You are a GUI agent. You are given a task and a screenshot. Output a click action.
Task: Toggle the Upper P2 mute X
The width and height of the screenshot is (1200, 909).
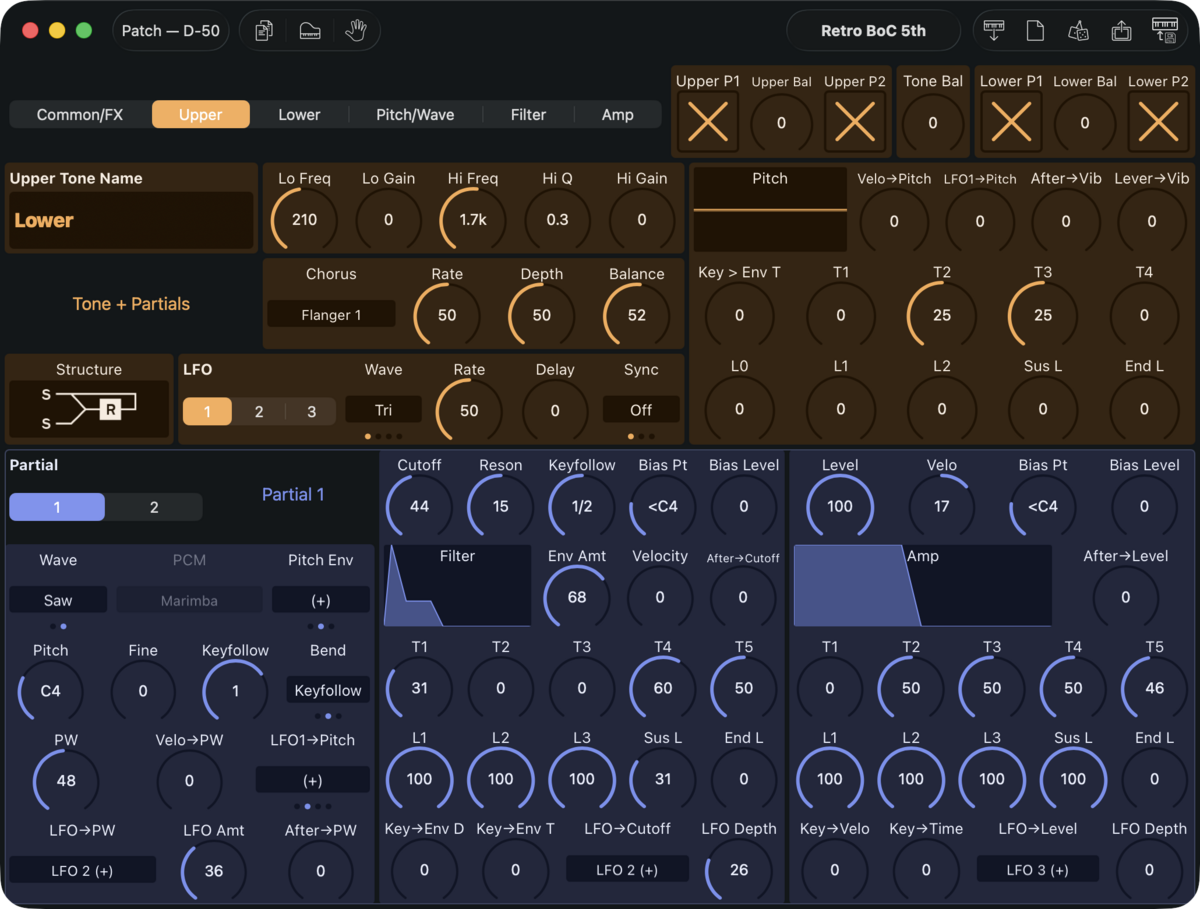pos(855,122)
